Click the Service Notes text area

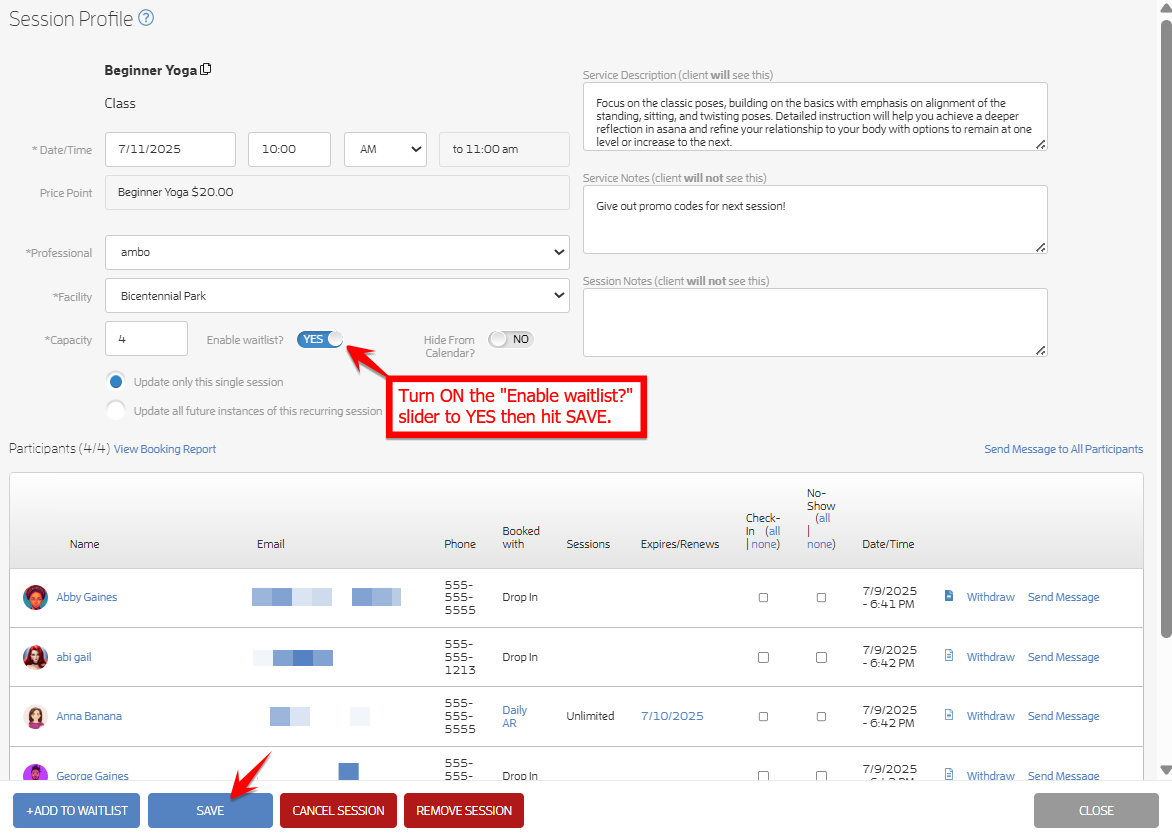point(815,220)
